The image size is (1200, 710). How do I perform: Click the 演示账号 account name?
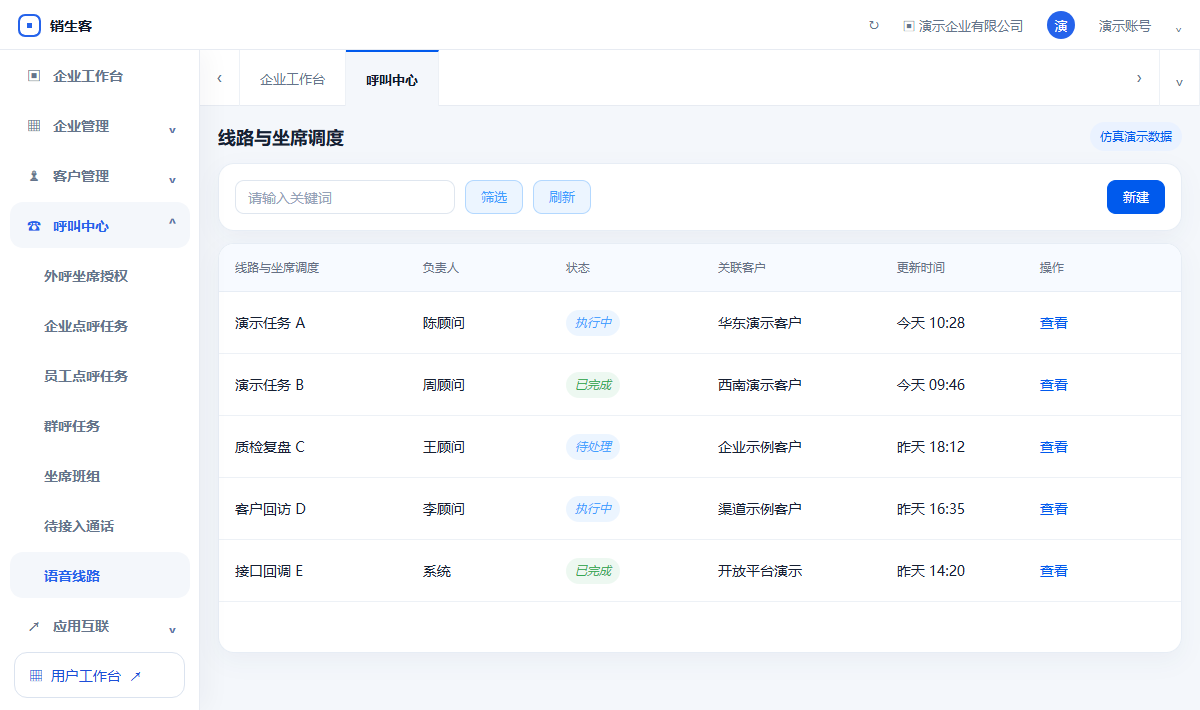[1125, 26]
